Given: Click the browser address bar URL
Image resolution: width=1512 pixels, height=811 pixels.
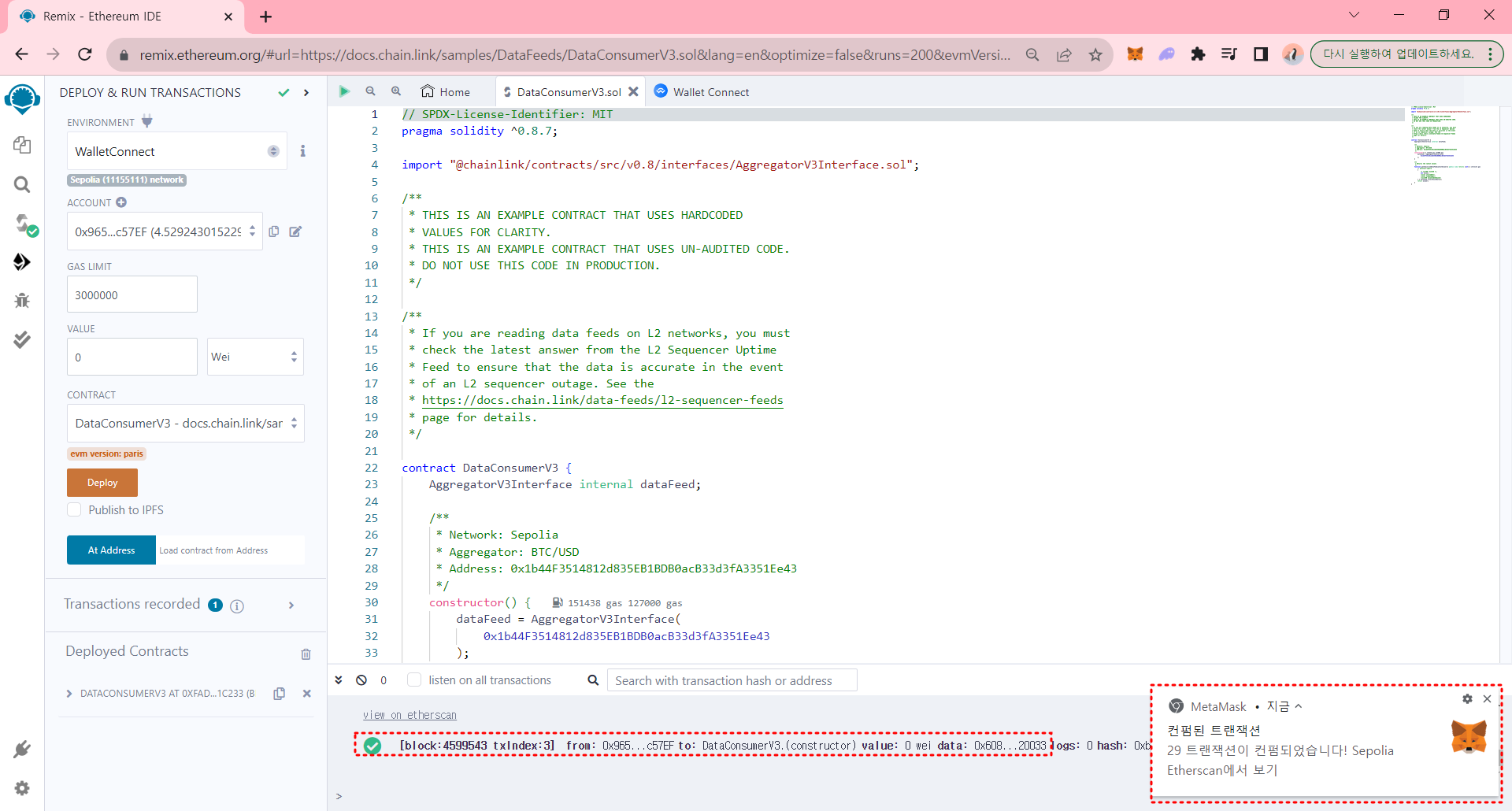Looking at the screenshot, I should click(575, 54).
